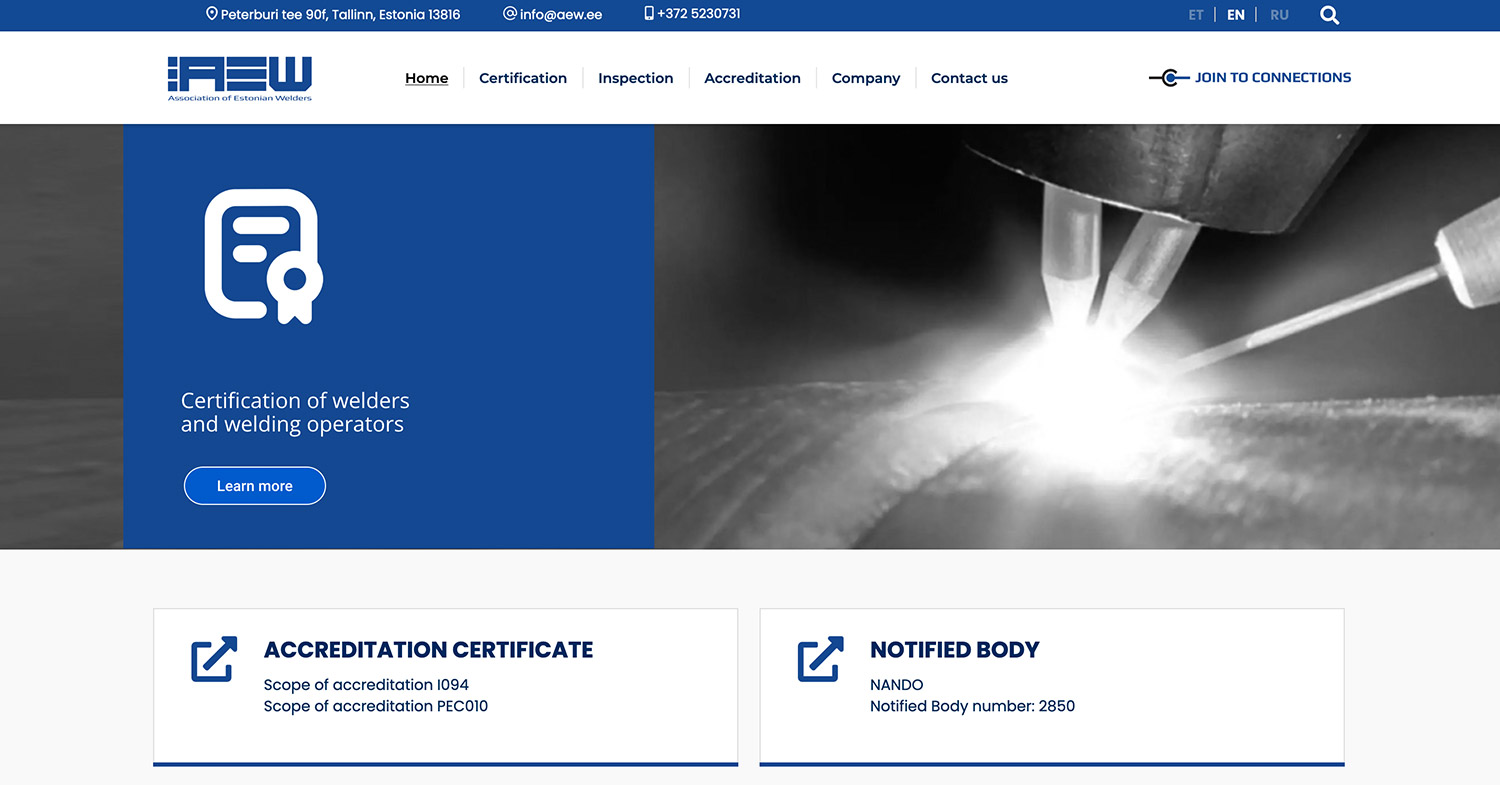Open the search magnifier icon
1500x785 pixels.
coord(1329,15)
